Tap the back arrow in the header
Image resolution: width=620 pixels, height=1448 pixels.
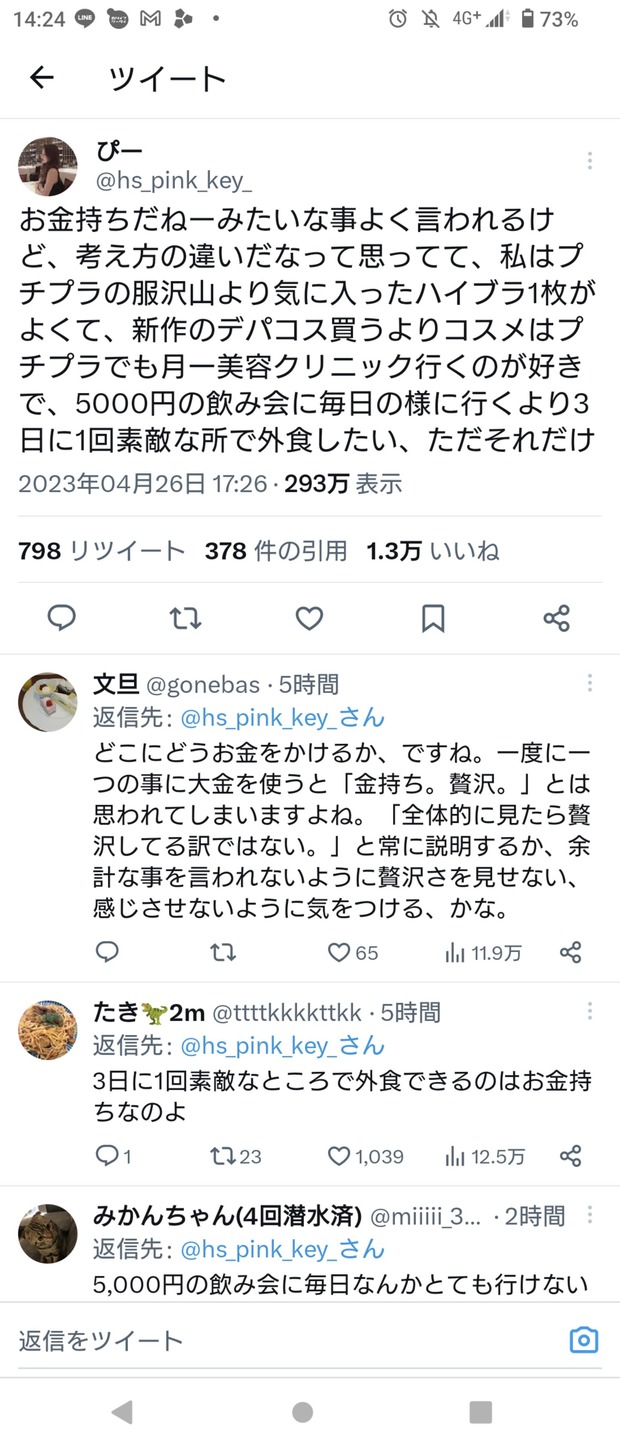pyautogui.click(x=41, y=78)
